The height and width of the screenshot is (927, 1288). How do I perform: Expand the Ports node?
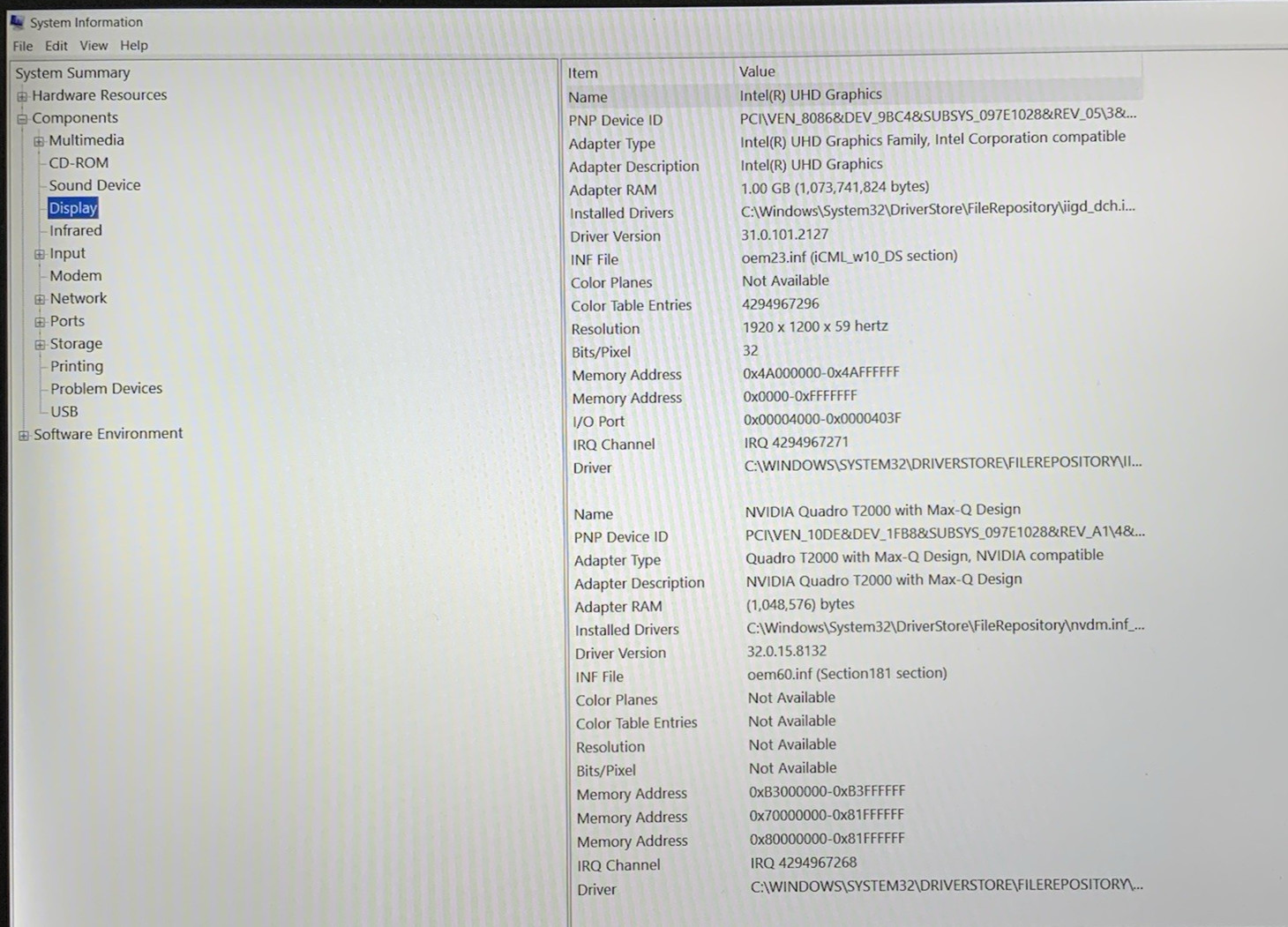click(40, 322)
